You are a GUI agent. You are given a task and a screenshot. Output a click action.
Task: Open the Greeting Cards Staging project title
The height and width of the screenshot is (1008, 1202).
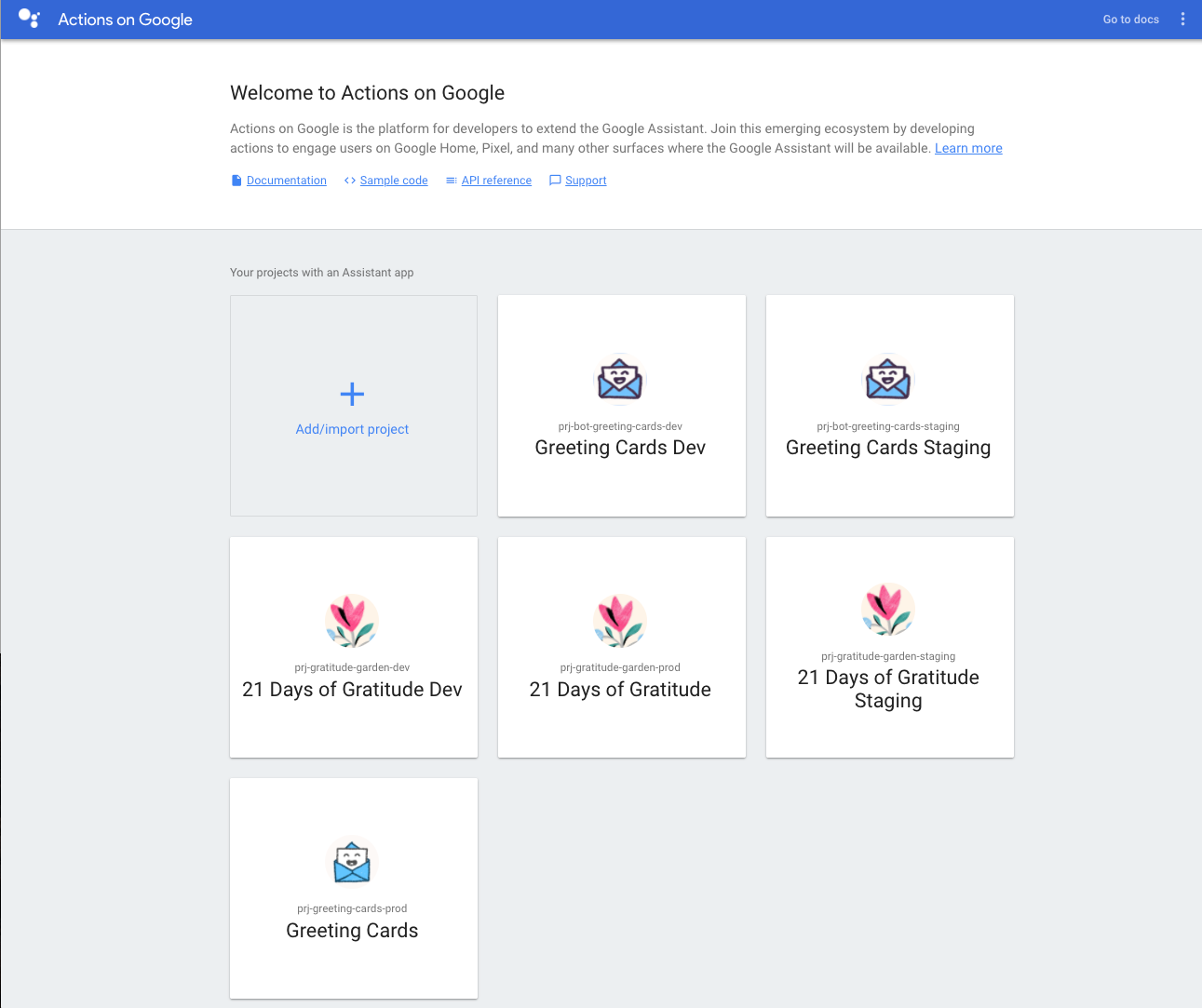[888, 448]
